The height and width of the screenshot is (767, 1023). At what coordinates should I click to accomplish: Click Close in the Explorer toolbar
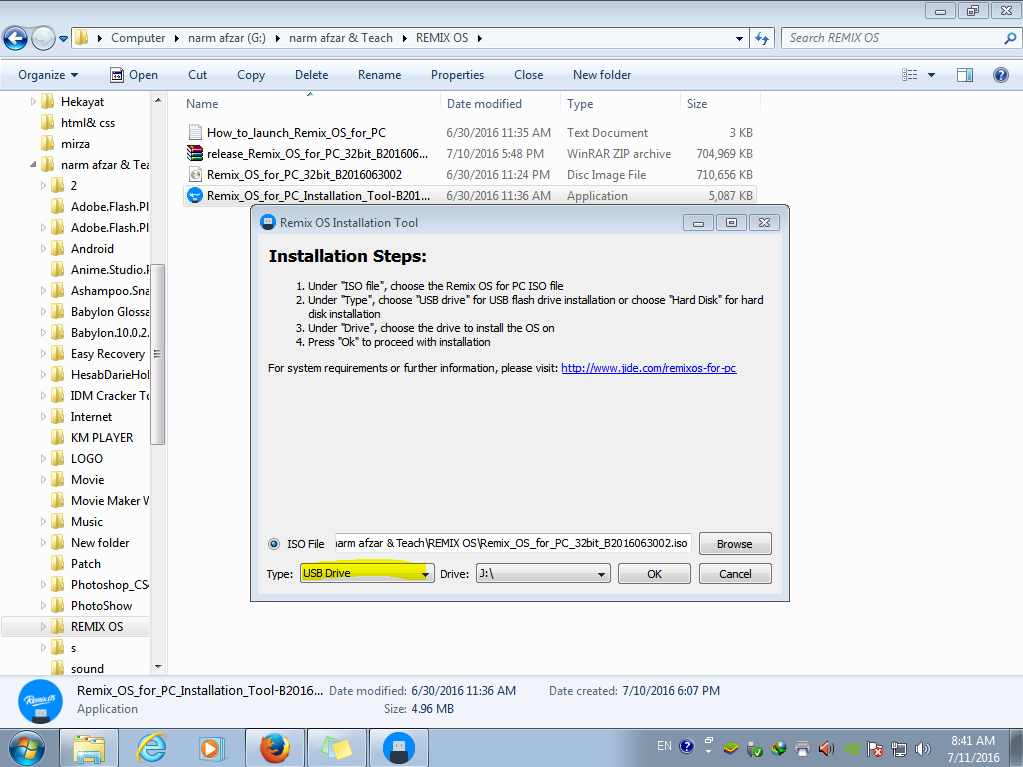pyautogui.click(x=528, y=75)
